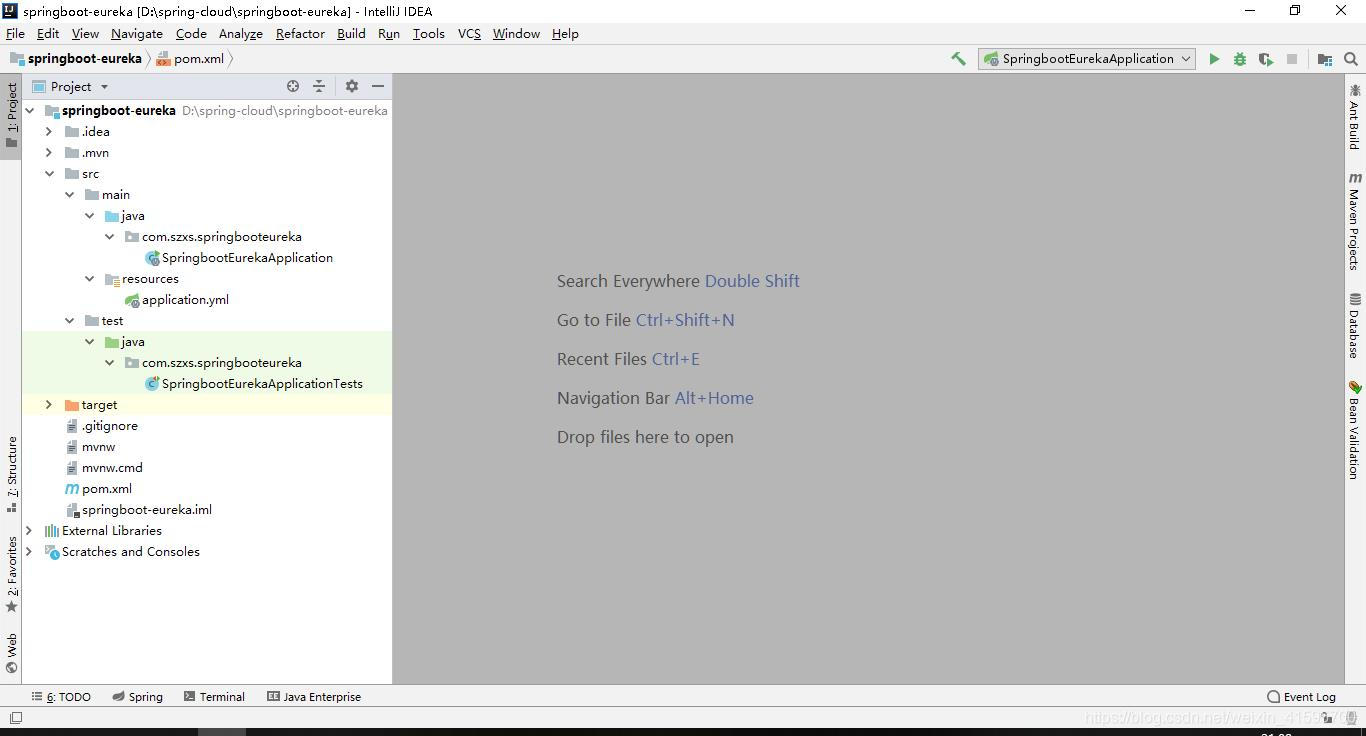Open the VCS menu

click(469, 34)
